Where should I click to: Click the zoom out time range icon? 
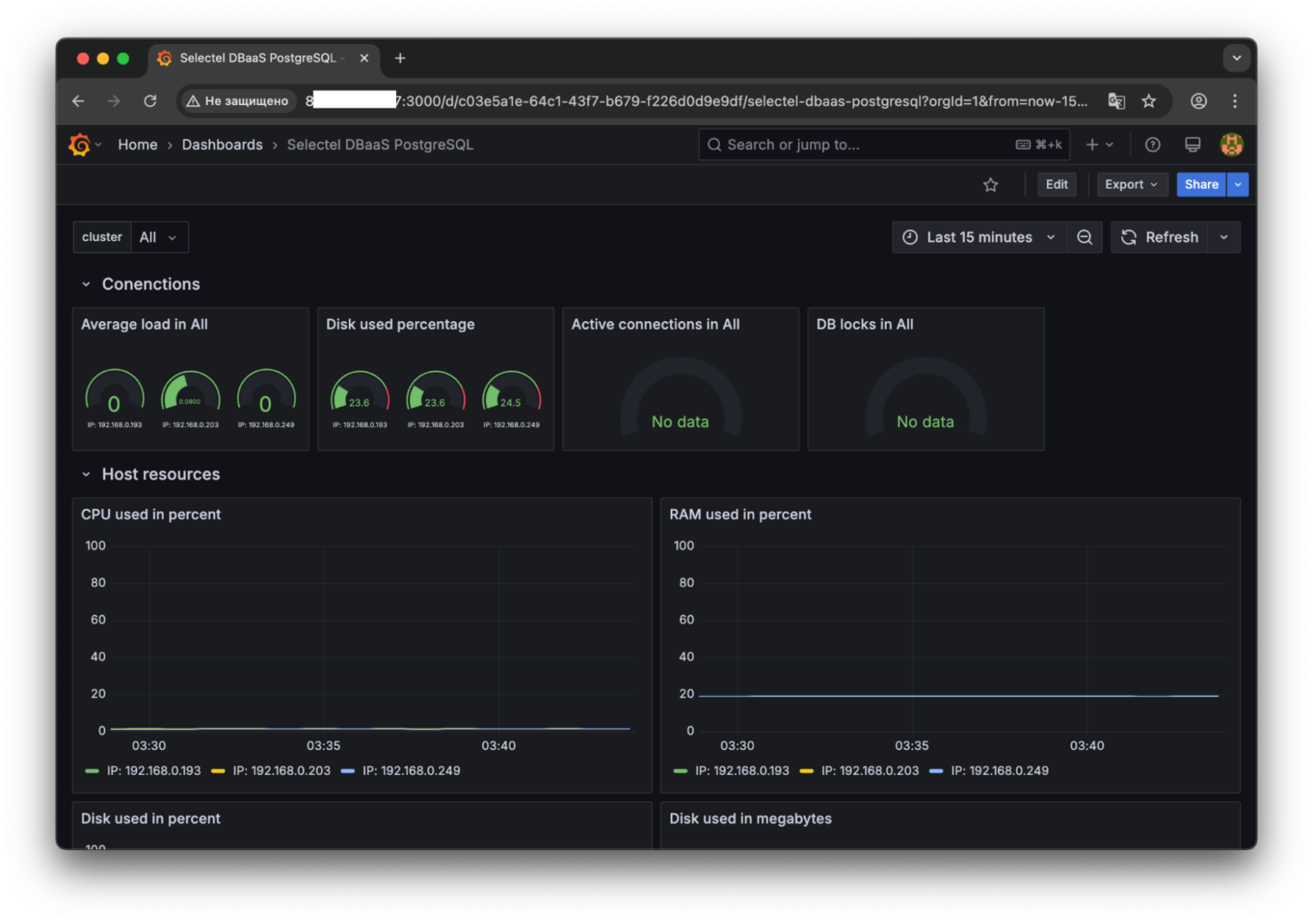pyautogui.click(x=1085, y=238)
